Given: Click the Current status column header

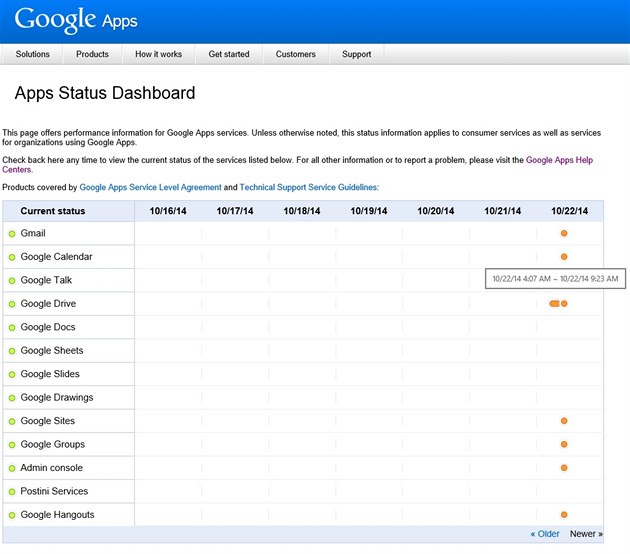Looking at the screenshot, I should pyautogui.click(x=53, y=211).
